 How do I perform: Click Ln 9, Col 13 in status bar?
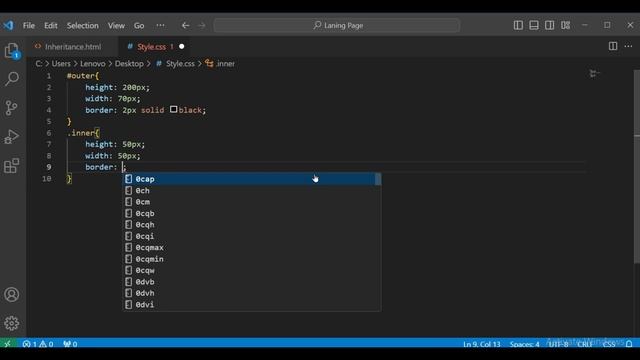coord(482,344)
